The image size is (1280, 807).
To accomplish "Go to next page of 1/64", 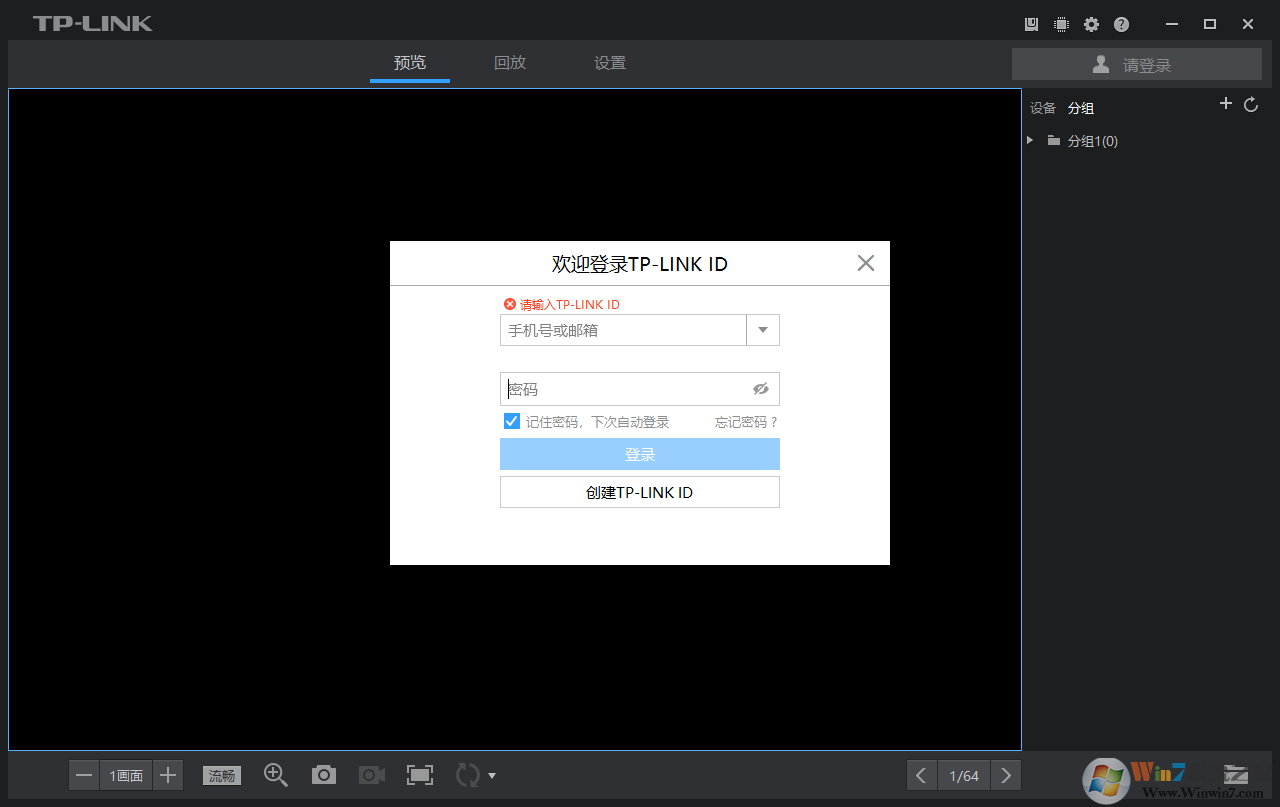I will pyautogui.click(x=1006, y=775).
